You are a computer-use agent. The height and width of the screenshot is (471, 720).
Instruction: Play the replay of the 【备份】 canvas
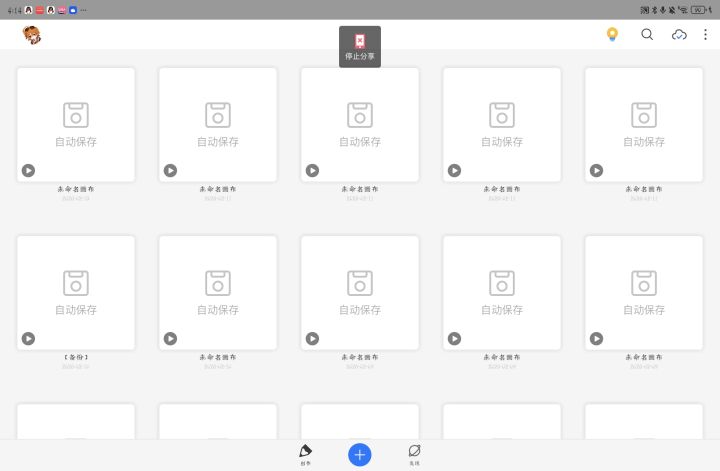click(x=28, y=339)
